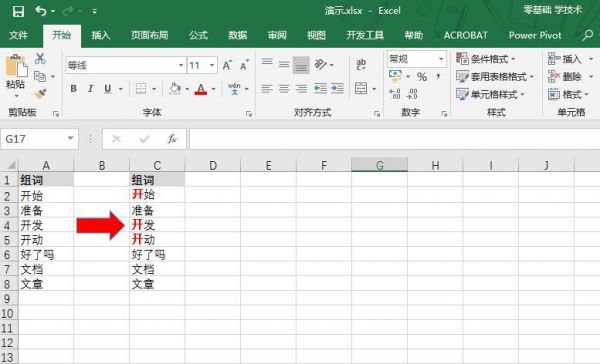Select cell A6 containing 好了吗
This screenshot has height=364, width=600.
46,255
